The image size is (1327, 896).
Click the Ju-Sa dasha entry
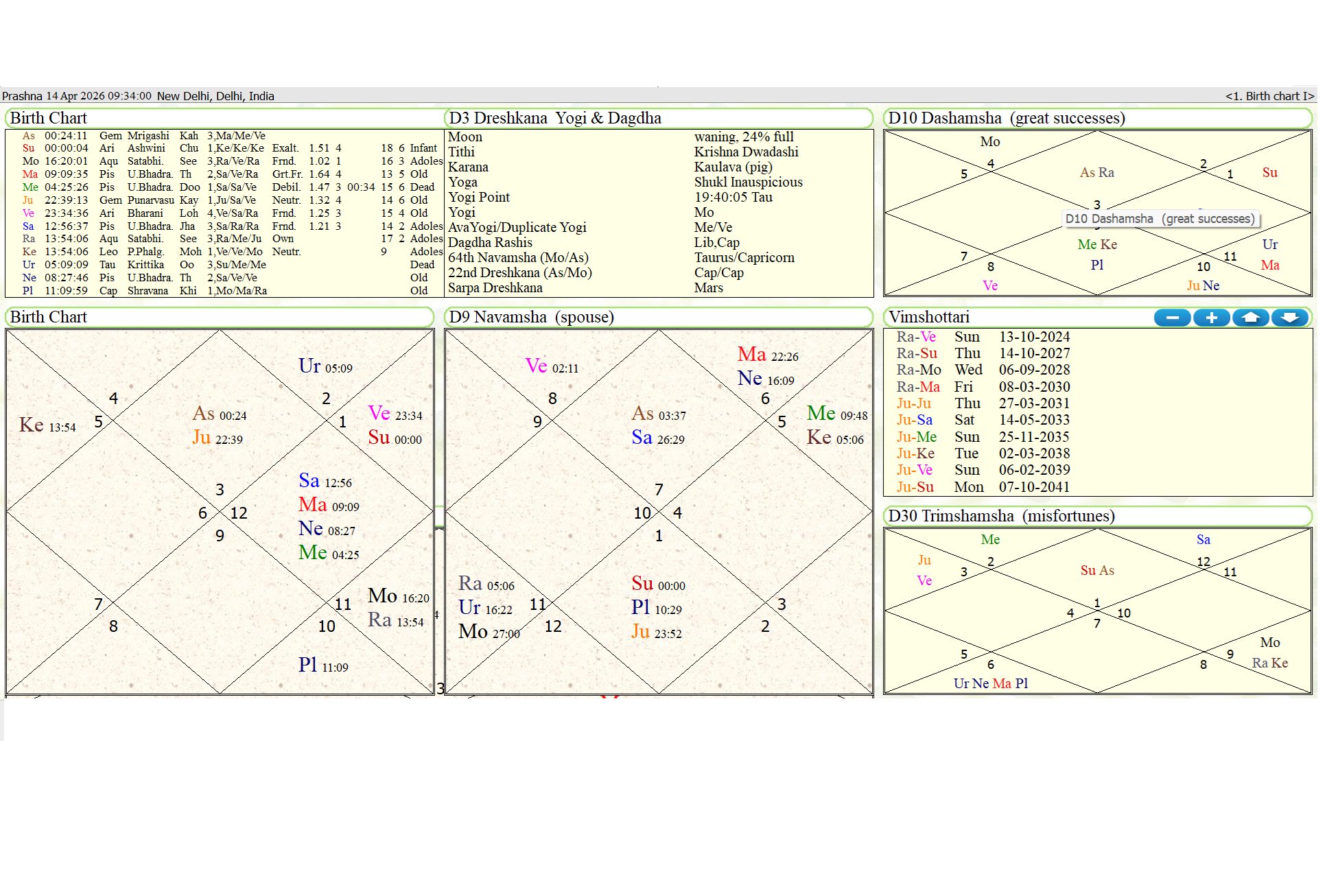coord(914,420)
